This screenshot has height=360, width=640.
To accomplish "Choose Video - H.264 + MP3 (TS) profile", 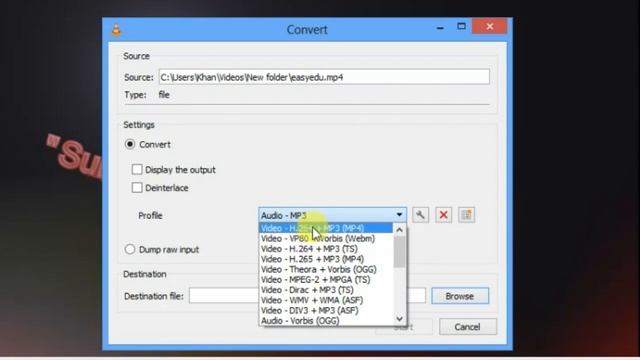I will (326, 249).
